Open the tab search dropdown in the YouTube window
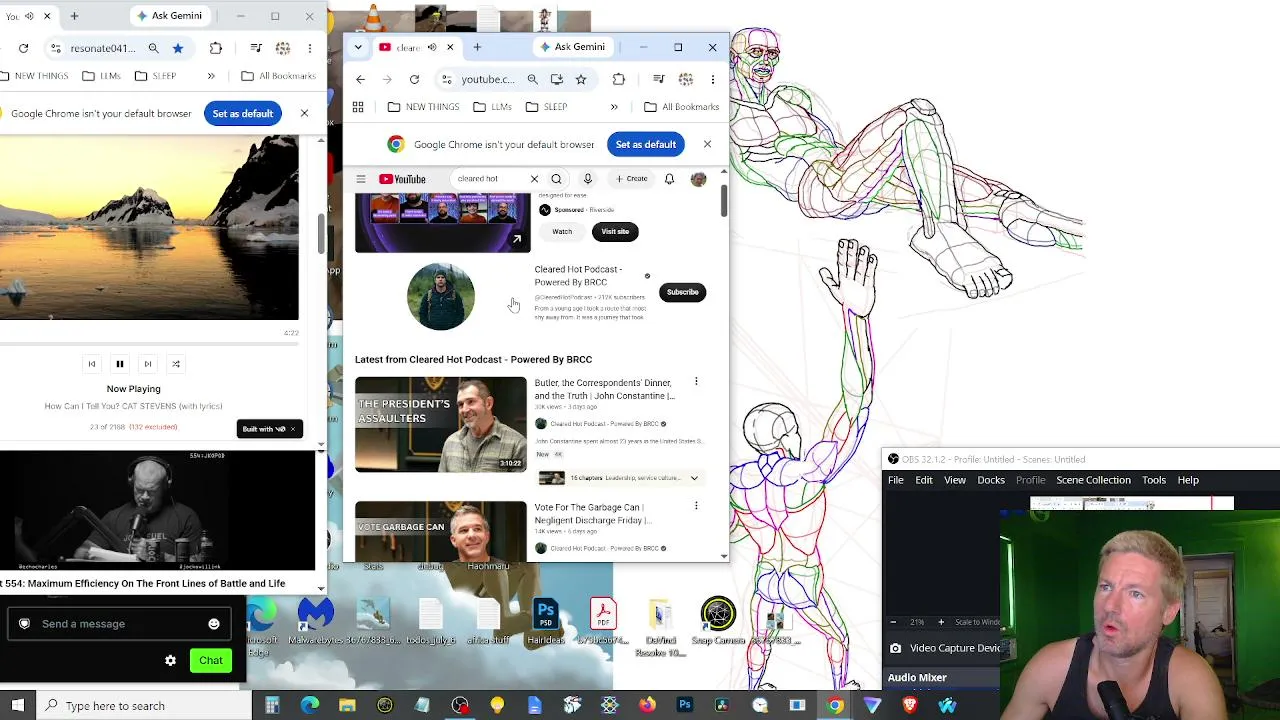 358,47
